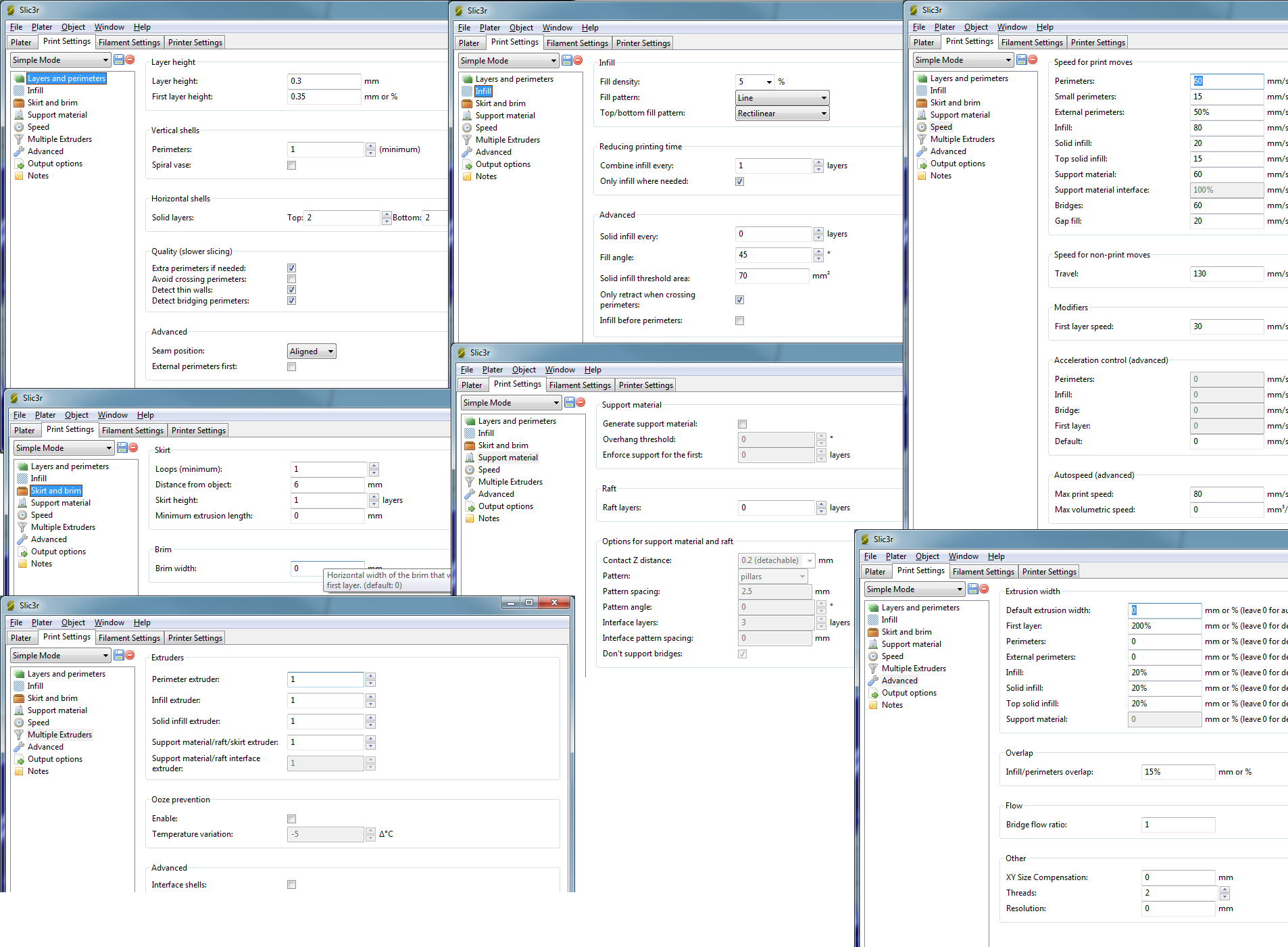Toggle Spiral vase checkbox
The width and height of the screenshot is (1288, 947).
click(292, 166)
